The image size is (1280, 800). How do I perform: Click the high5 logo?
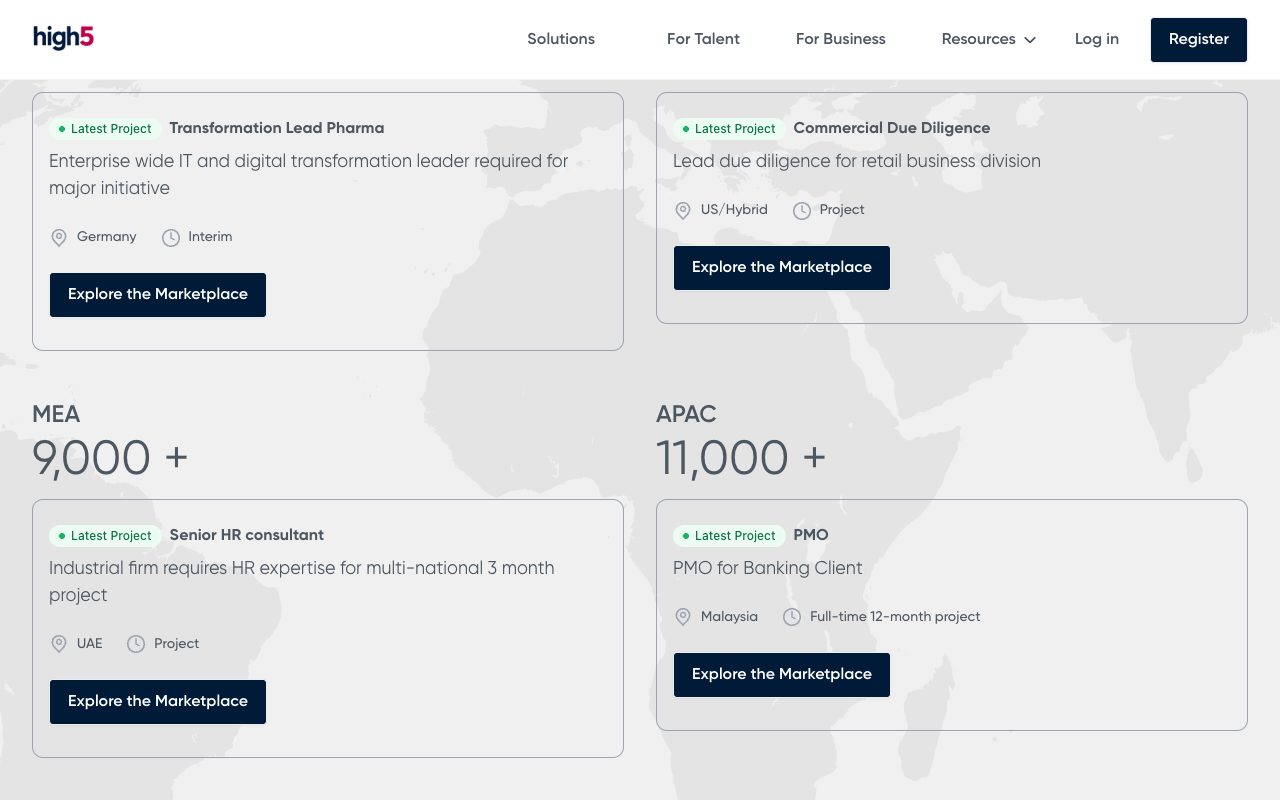pos(63,38)
